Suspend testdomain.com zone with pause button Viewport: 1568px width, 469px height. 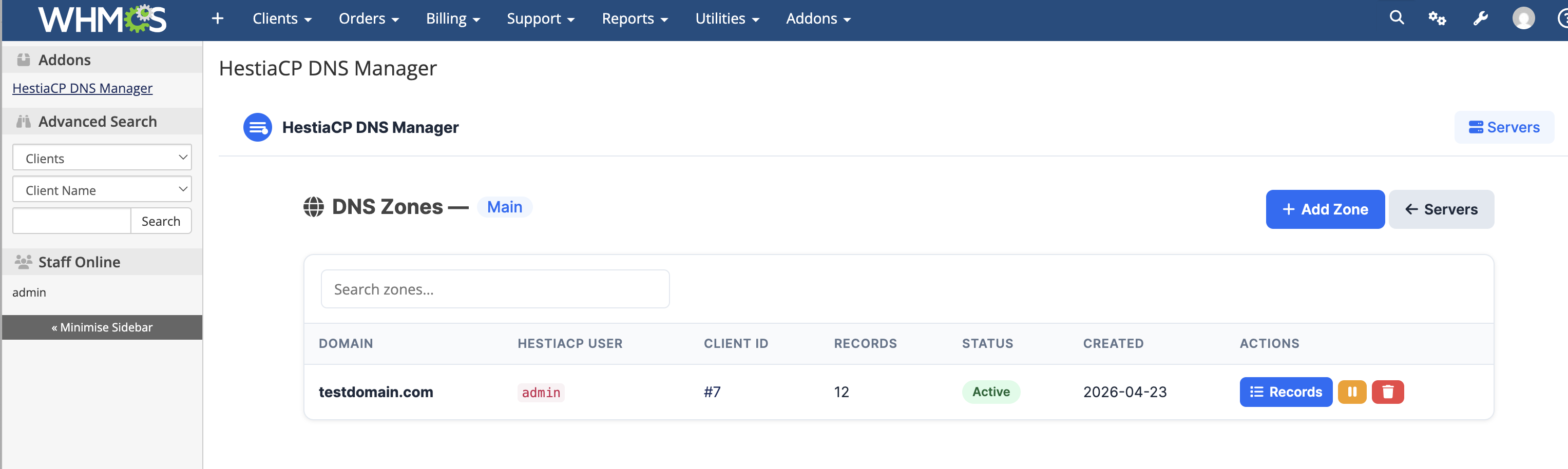point(1352,392)
